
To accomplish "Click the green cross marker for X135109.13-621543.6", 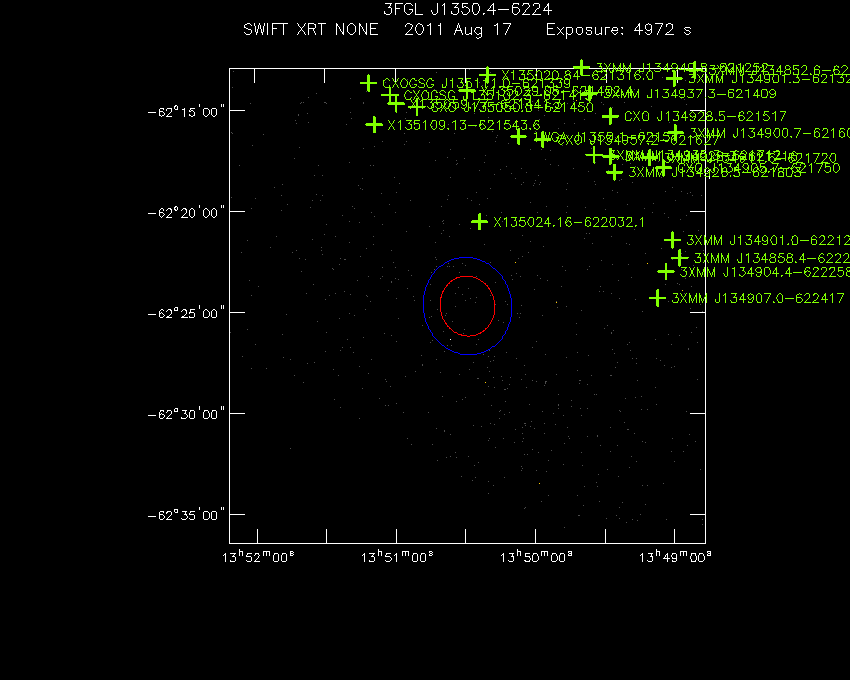I will click(x=374, y=125).
